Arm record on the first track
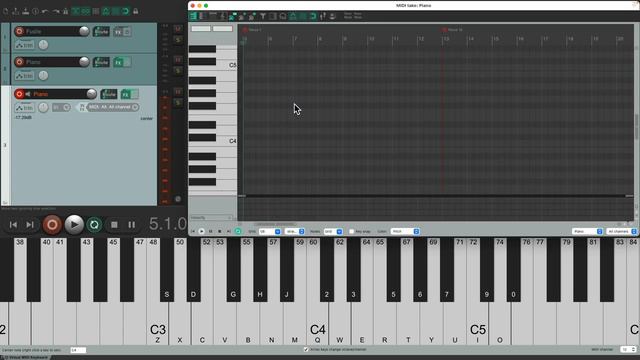The image size is (640, 360). [19, 31]
